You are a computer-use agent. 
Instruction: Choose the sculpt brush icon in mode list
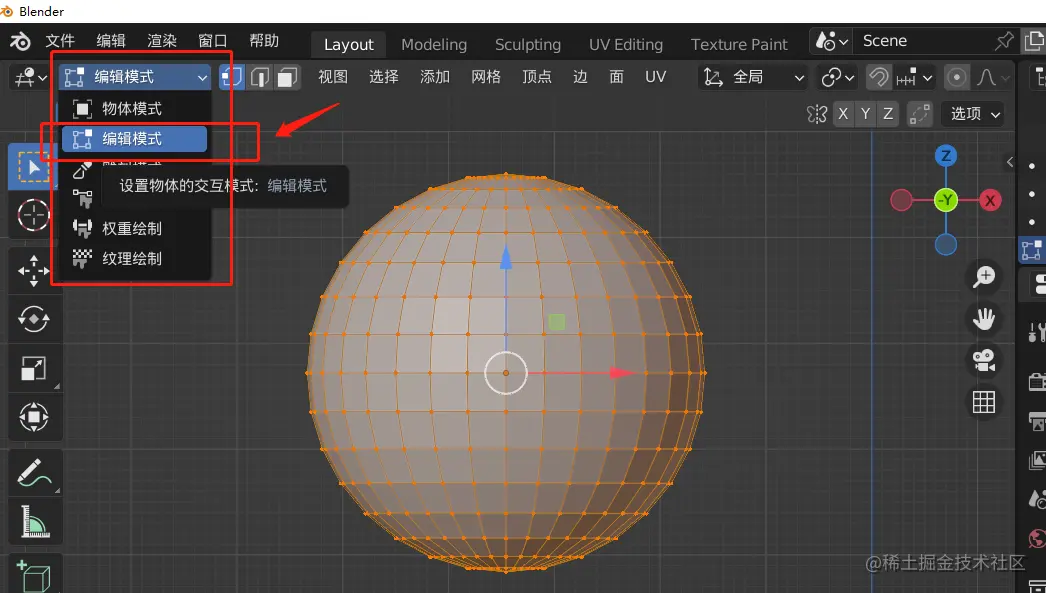81,171
